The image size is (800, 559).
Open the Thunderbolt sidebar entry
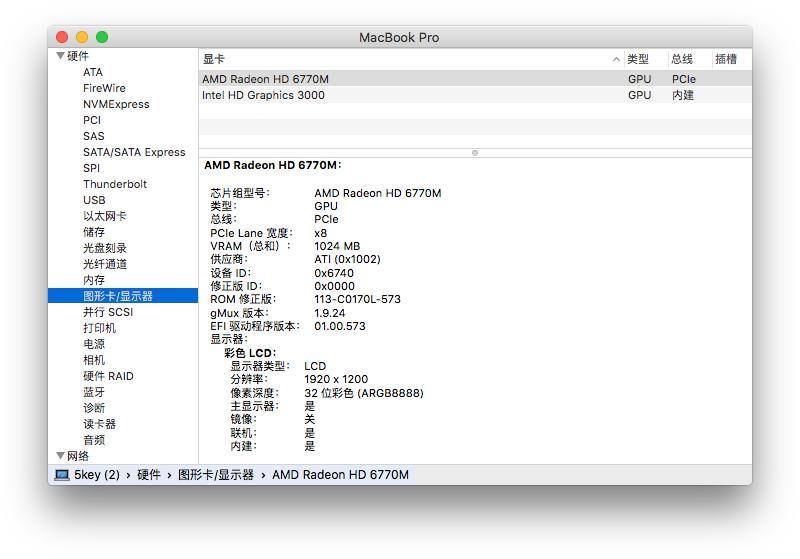tap(115, 184)
